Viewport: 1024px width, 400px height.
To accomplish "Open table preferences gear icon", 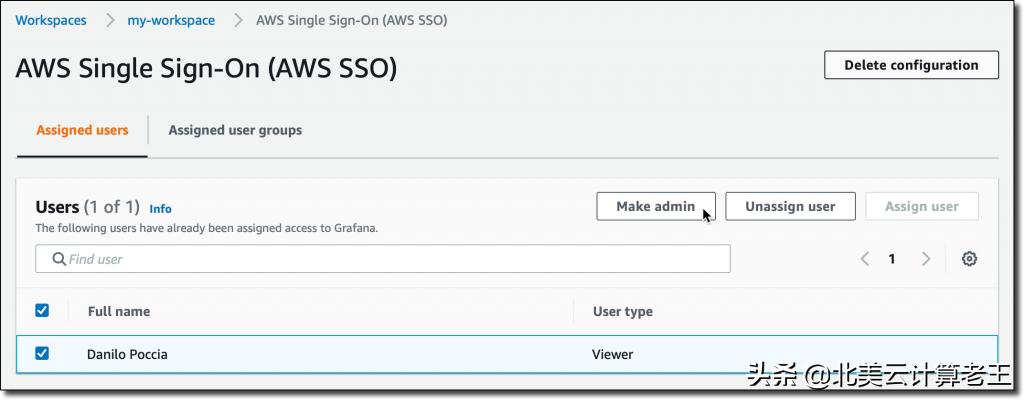I will (969, 259).
